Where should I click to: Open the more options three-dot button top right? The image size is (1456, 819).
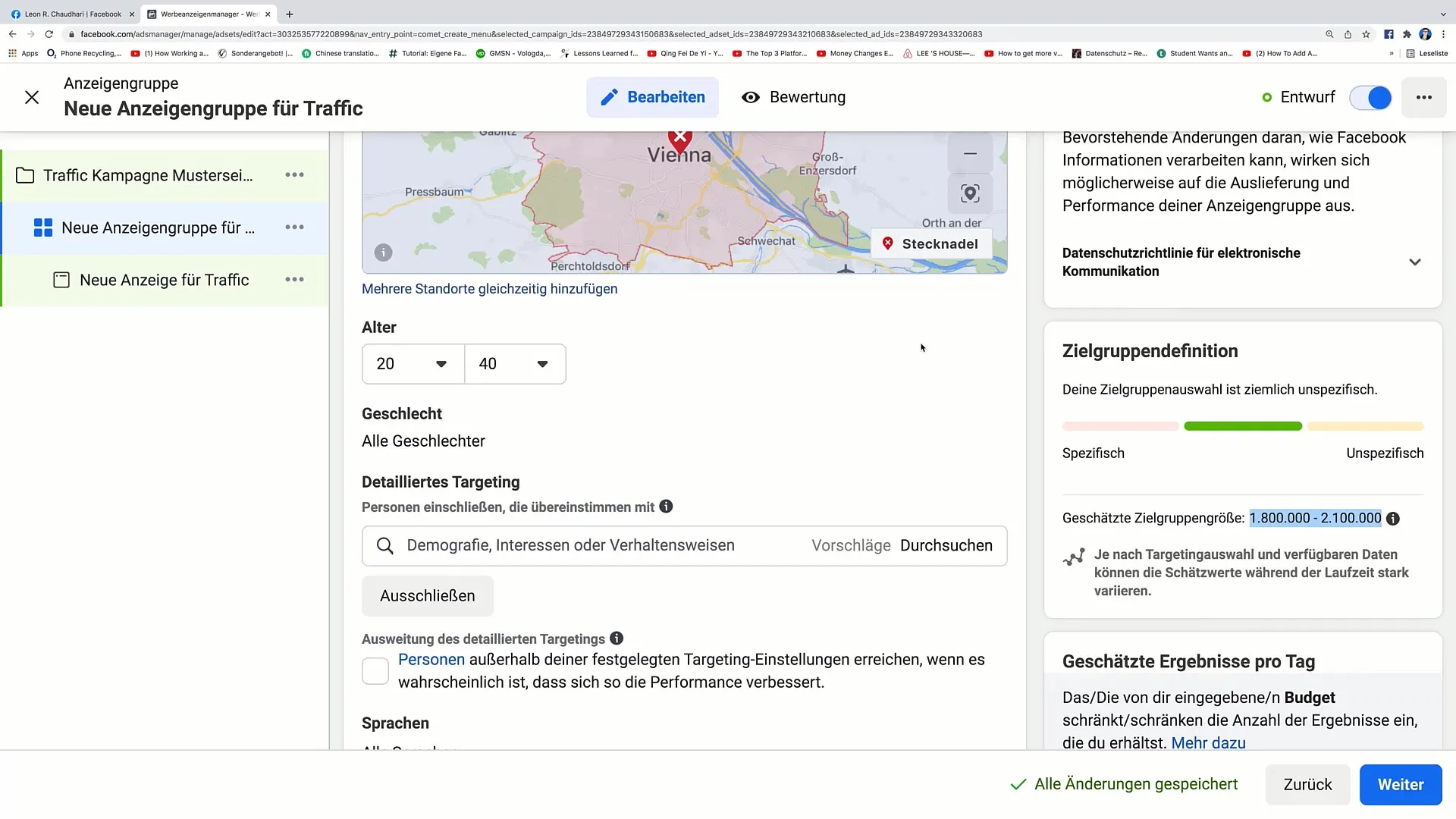(x=1423, y=97)
